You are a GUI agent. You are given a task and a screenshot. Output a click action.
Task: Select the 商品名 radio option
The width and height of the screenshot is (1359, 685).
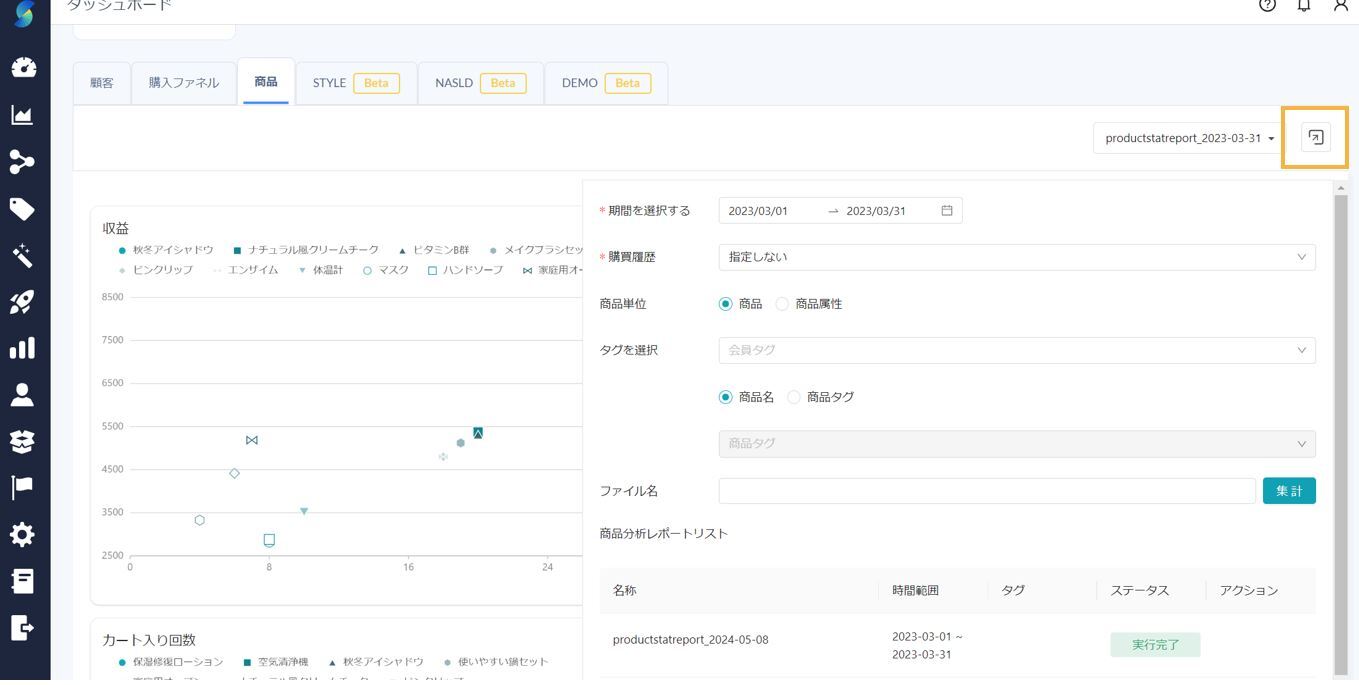coord(726,397)
